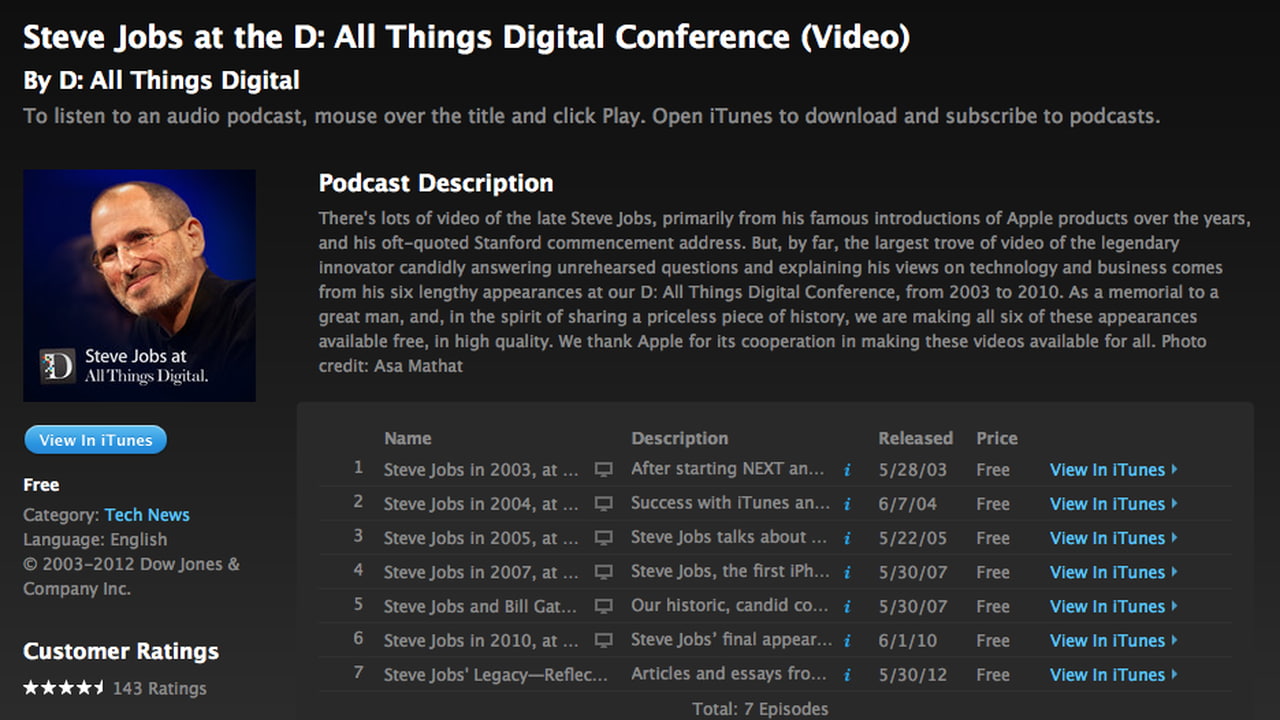Show info for Steve Jobs in 2005 episode
Screen dimensions: 1280x720
point(847,538)
